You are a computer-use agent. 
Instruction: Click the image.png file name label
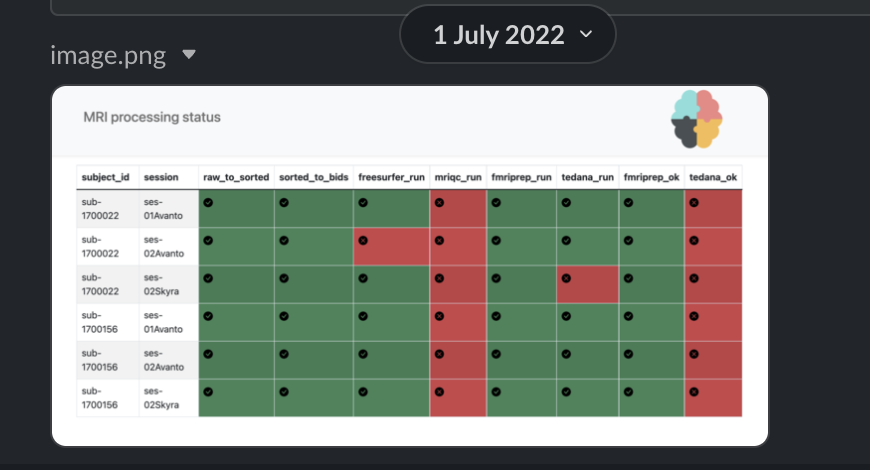pyautogui.click(x=110, y=55)
